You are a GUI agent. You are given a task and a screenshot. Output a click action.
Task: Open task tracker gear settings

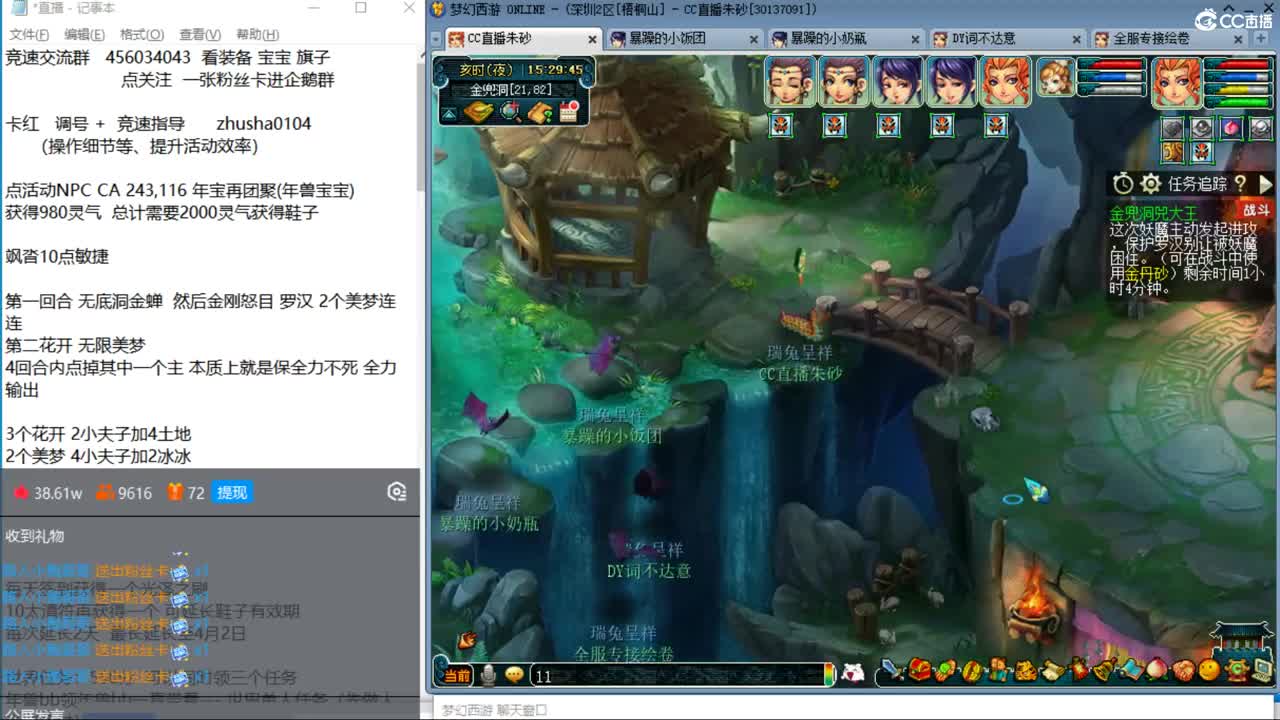click(1151, 184)
